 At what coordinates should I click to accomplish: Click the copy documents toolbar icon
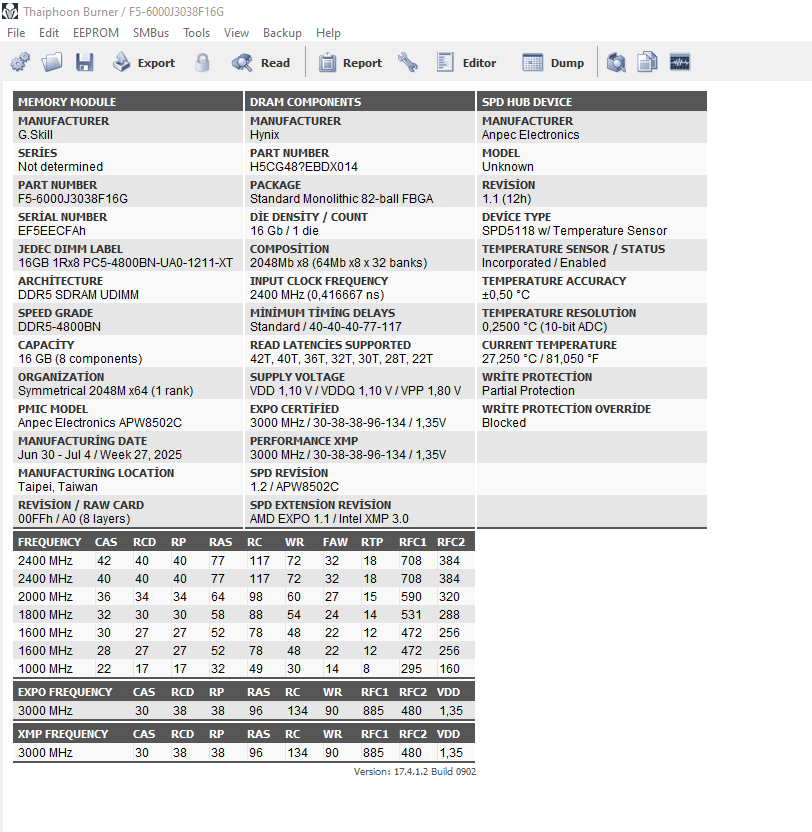pos(647,62)
